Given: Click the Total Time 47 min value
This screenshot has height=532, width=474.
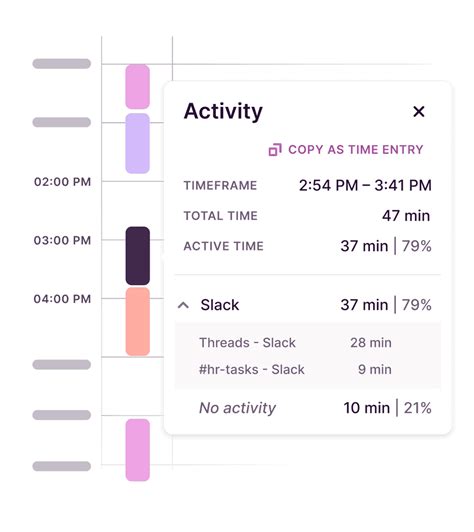Looking at the screenshot, I should tap(406, 216).
